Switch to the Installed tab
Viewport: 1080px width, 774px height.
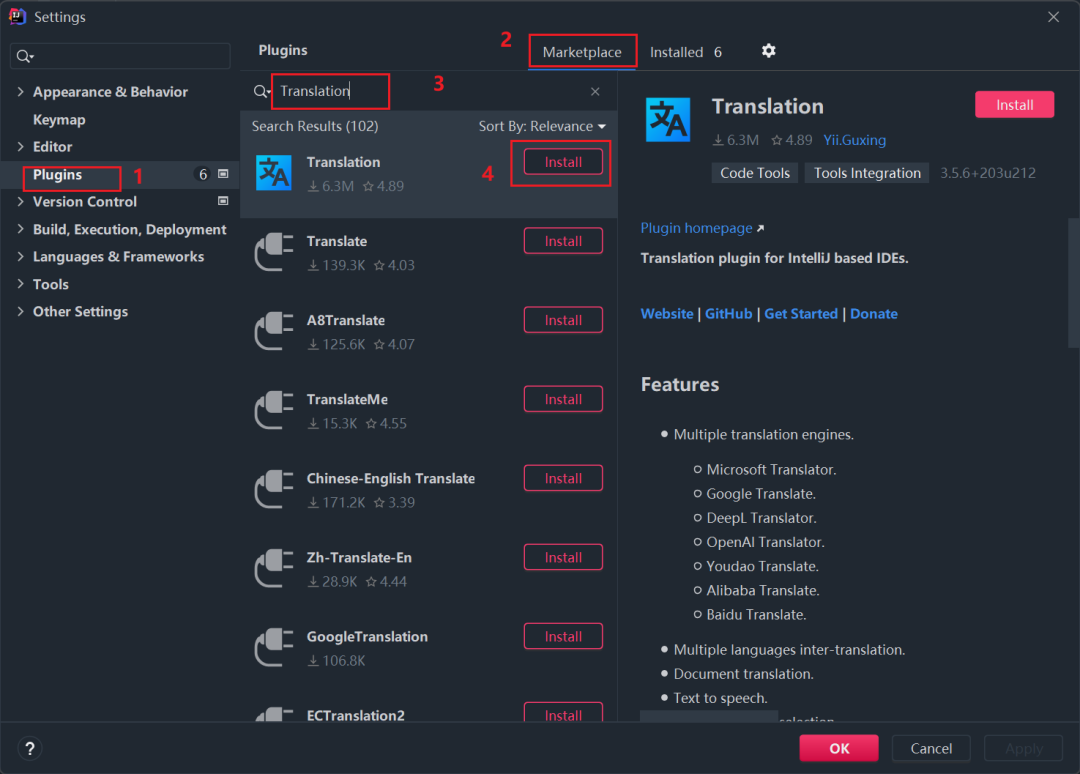click(x=685, y=52)
